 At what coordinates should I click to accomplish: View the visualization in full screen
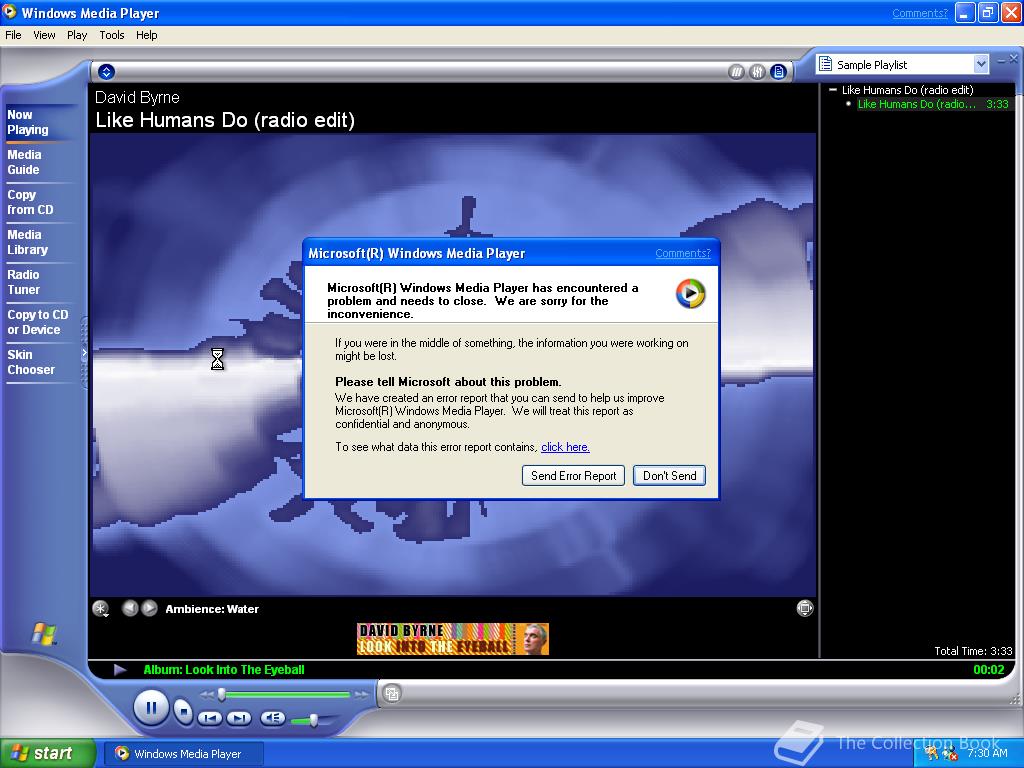click(805, 608)
